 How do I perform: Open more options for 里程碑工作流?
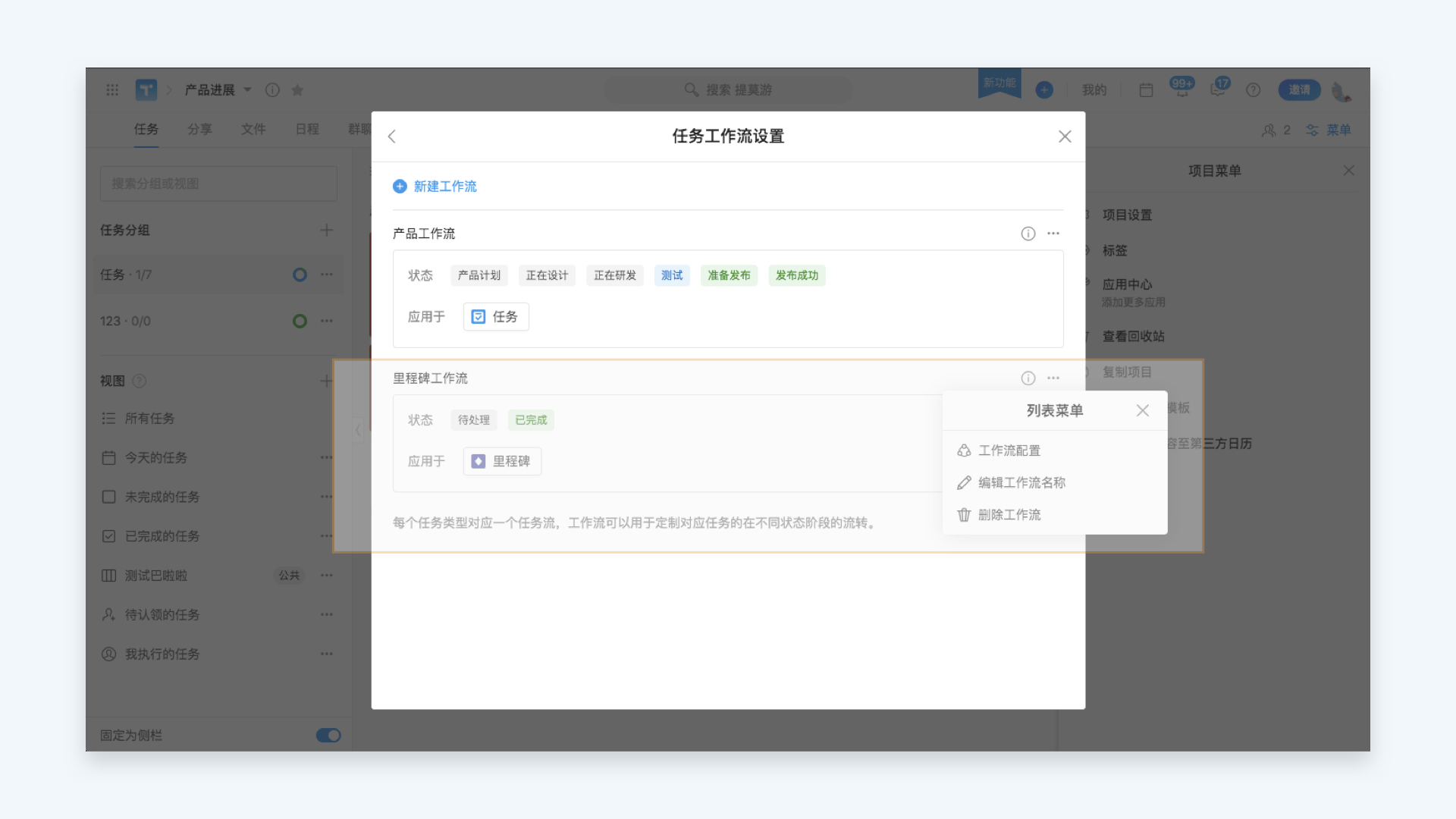1053,378
